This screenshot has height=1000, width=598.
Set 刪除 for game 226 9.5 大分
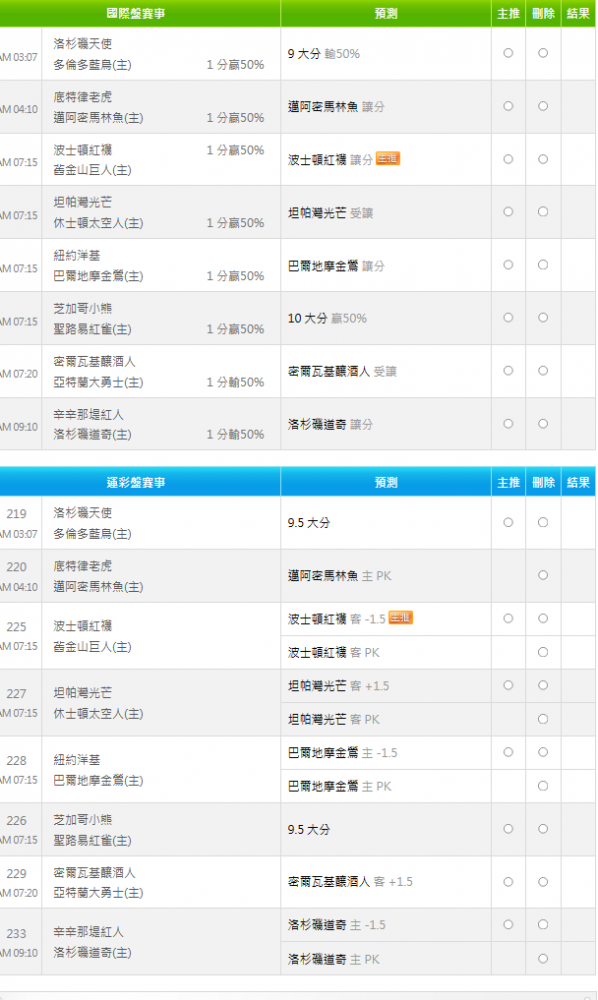coord(543,829)
